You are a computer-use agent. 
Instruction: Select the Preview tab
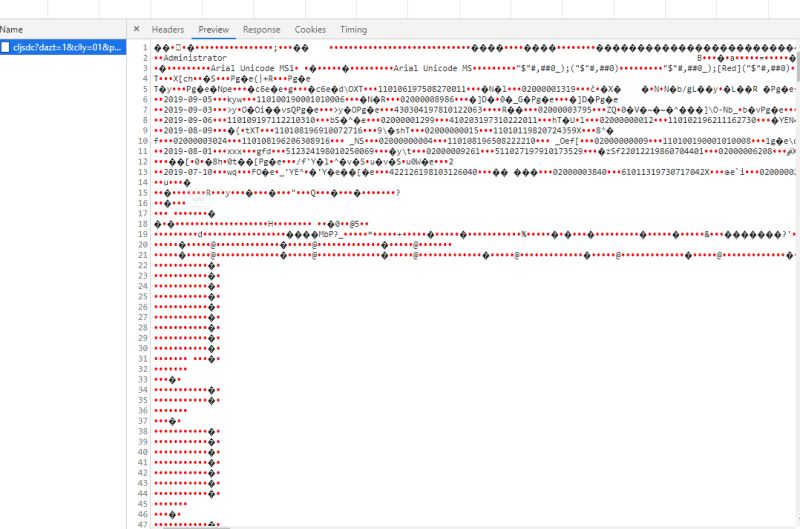pyautogui.click(x=213, y=30)
